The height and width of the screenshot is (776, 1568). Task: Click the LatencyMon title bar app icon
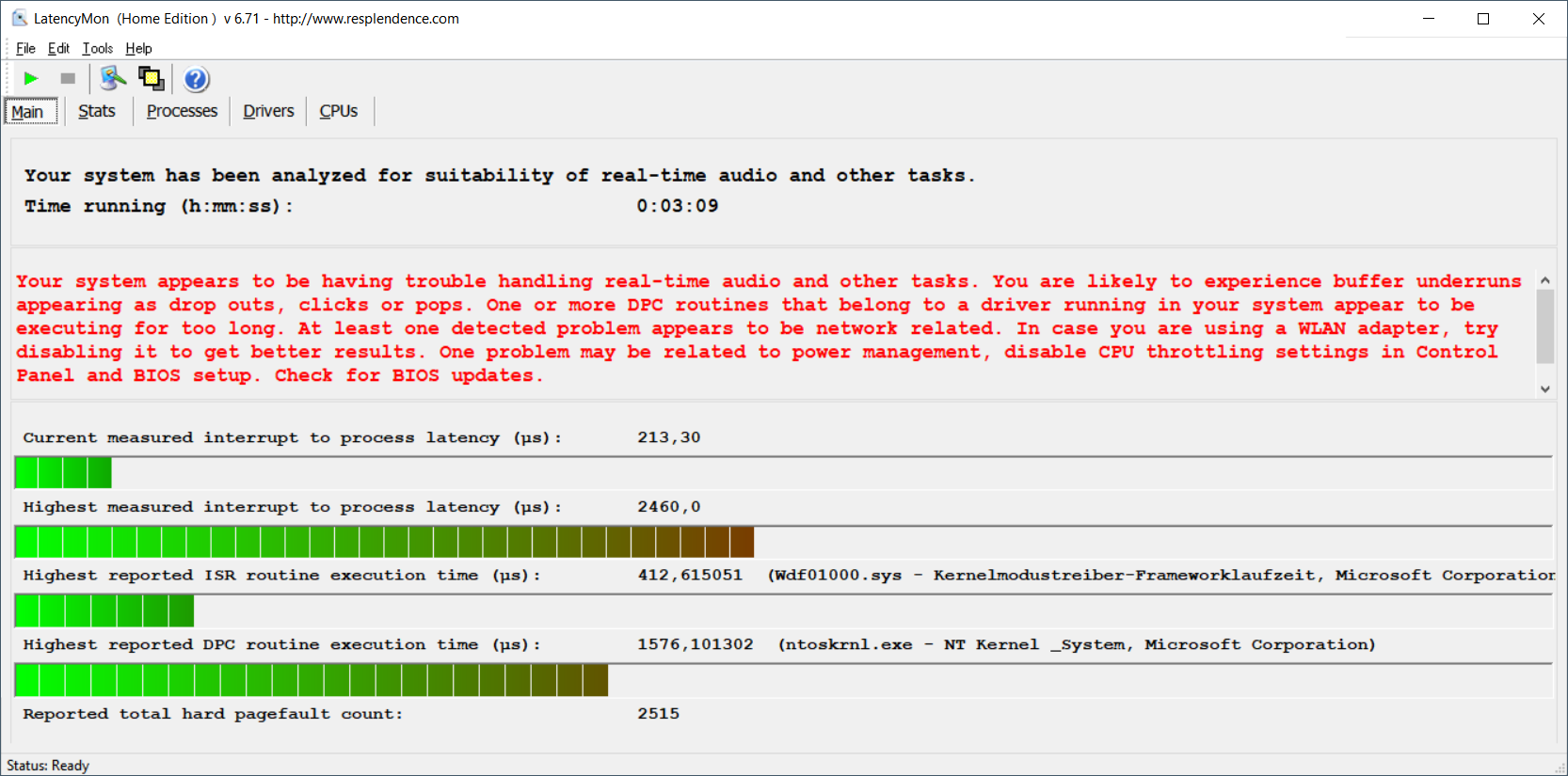(x=19, y=18)
